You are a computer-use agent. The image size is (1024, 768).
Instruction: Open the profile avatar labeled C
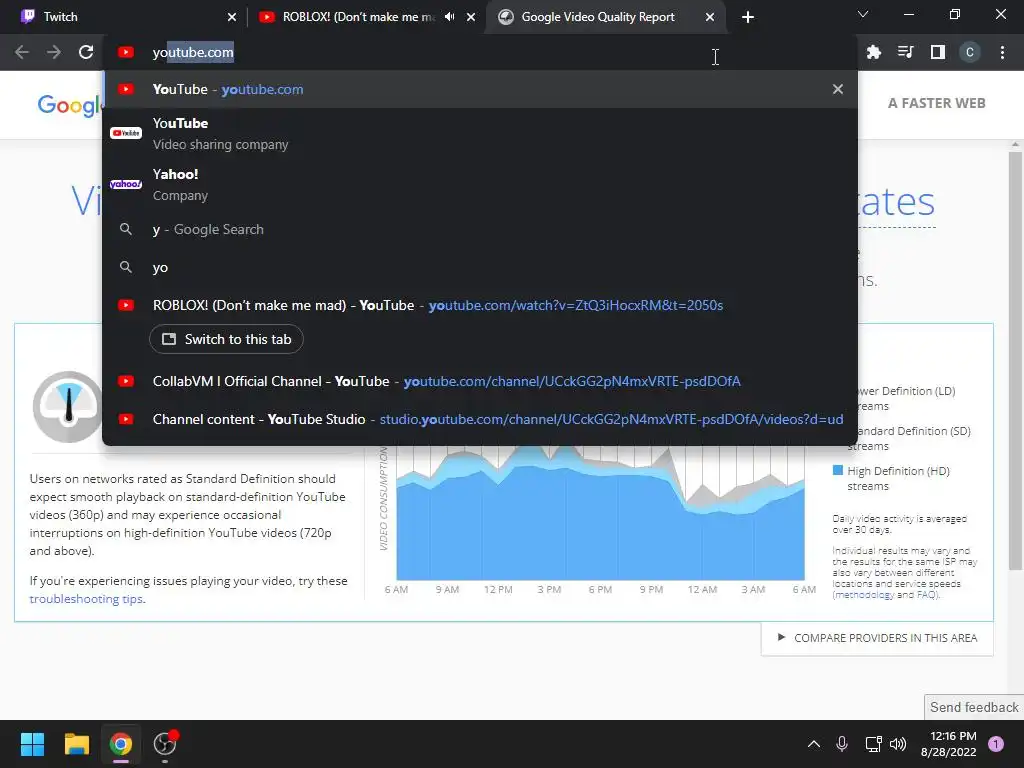(x=969, y=52)
